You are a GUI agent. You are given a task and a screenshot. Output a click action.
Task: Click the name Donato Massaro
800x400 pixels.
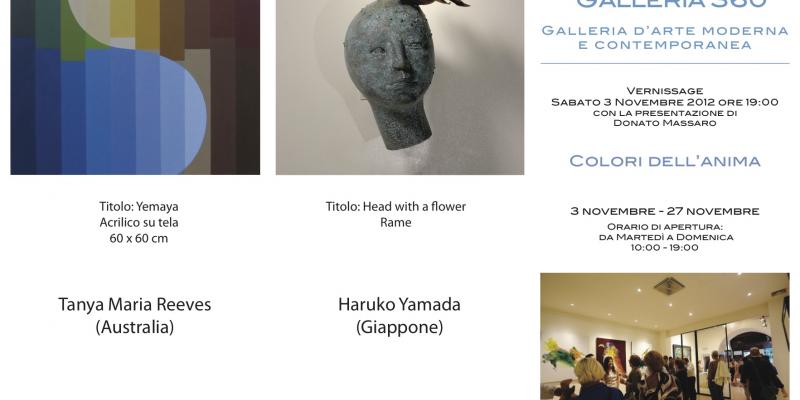pyautogui.click(x=665, y=123)
